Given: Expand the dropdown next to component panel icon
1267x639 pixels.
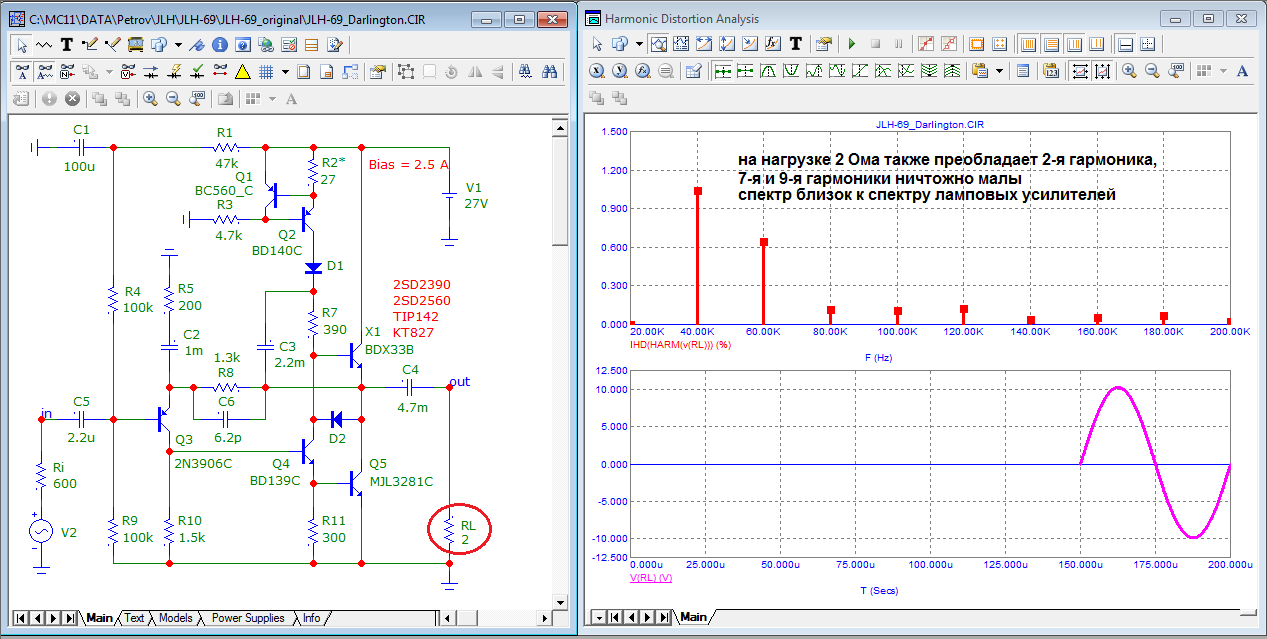Looking at the screenshot, I should point(178,44).
